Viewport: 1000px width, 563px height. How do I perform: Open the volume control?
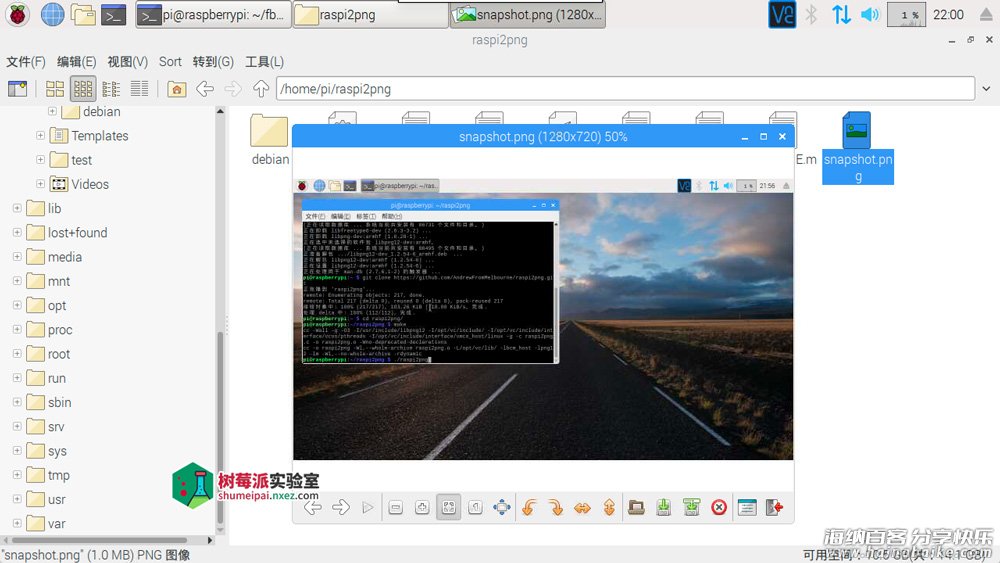(870, 14)
